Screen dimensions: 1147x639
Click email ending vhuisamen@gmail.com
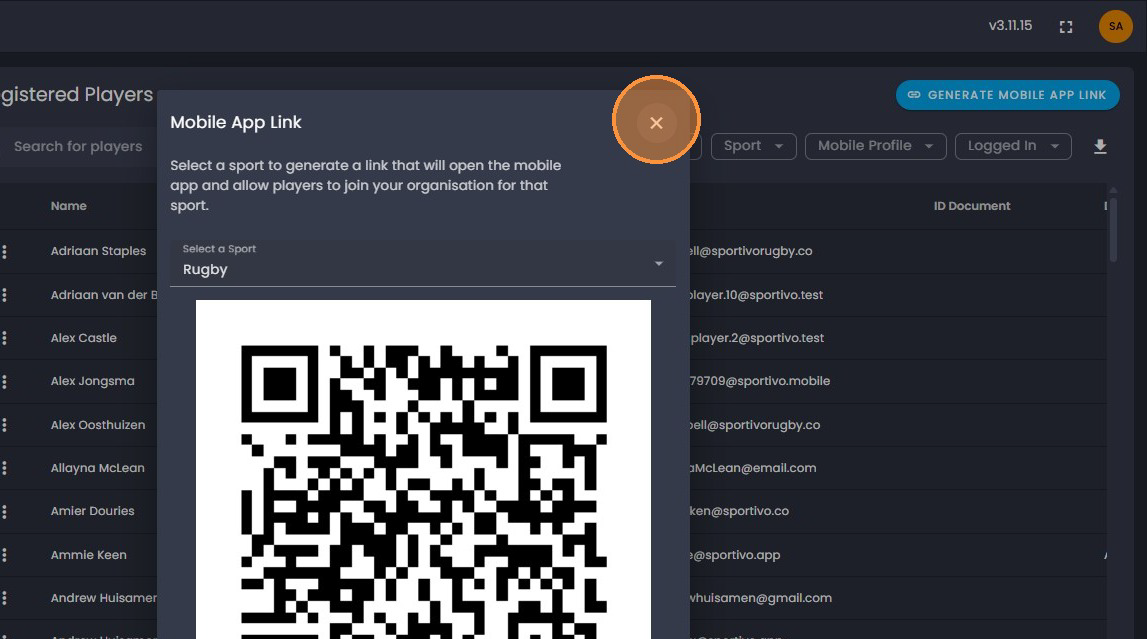[761, 598]
